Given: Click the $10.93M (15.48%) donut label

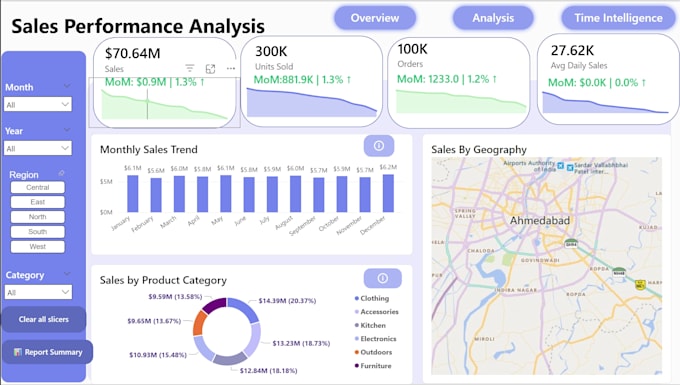Looking at the screenshot, I should click(x=158, y=355).
